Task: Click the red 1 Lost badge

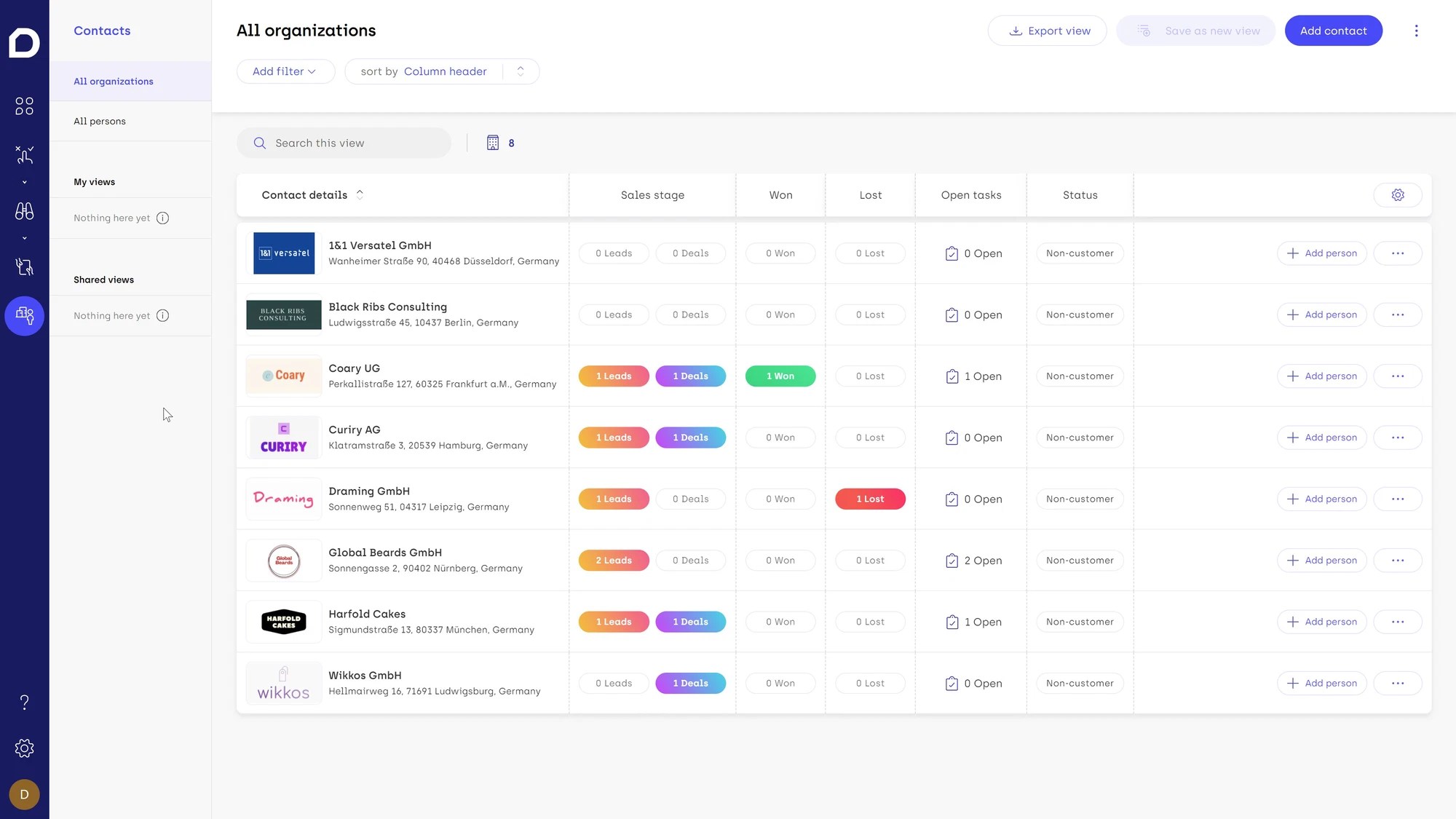Action: tap(870, 499)
